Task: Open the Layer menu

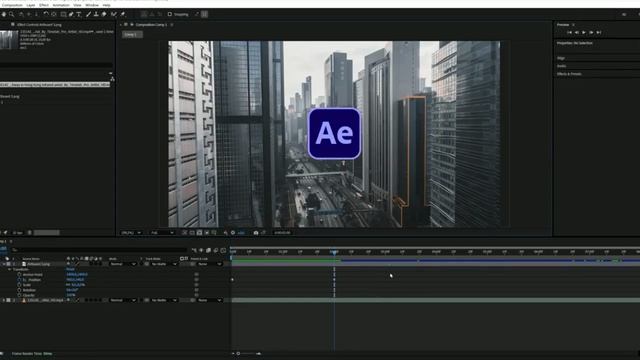Action: pos(31,5)
